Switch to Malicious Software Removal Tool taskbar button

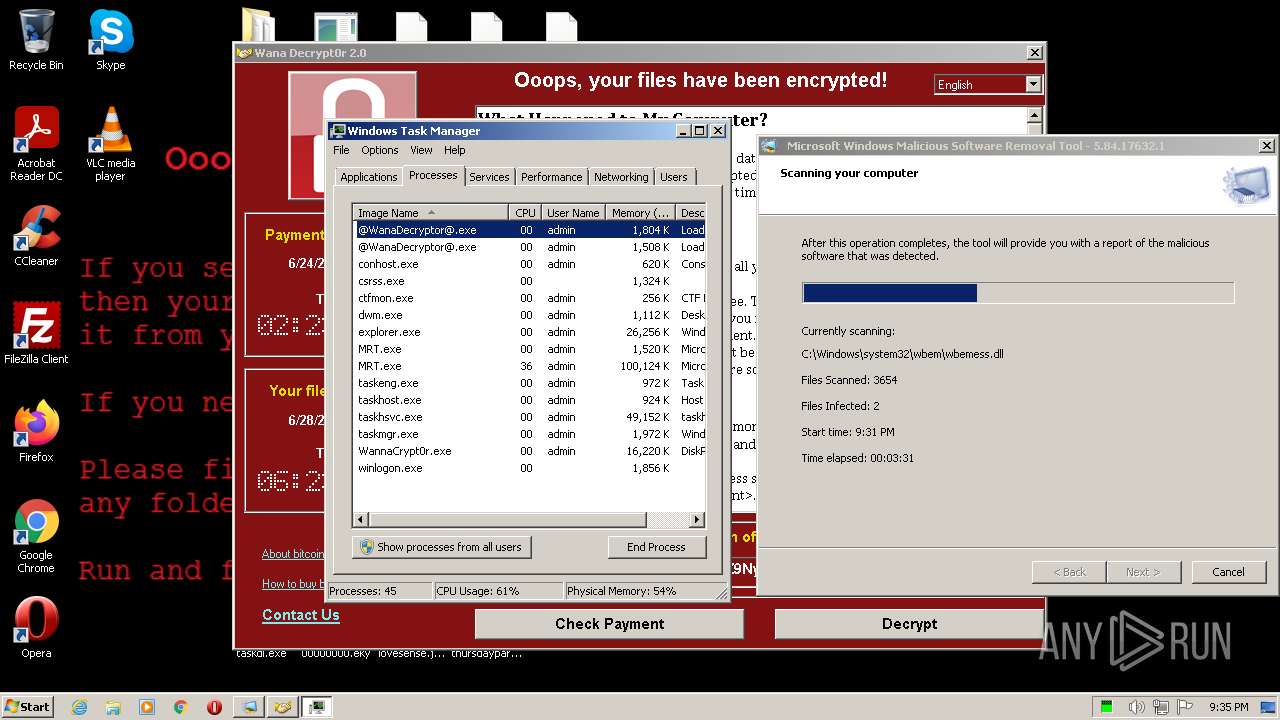pos(248,707)
